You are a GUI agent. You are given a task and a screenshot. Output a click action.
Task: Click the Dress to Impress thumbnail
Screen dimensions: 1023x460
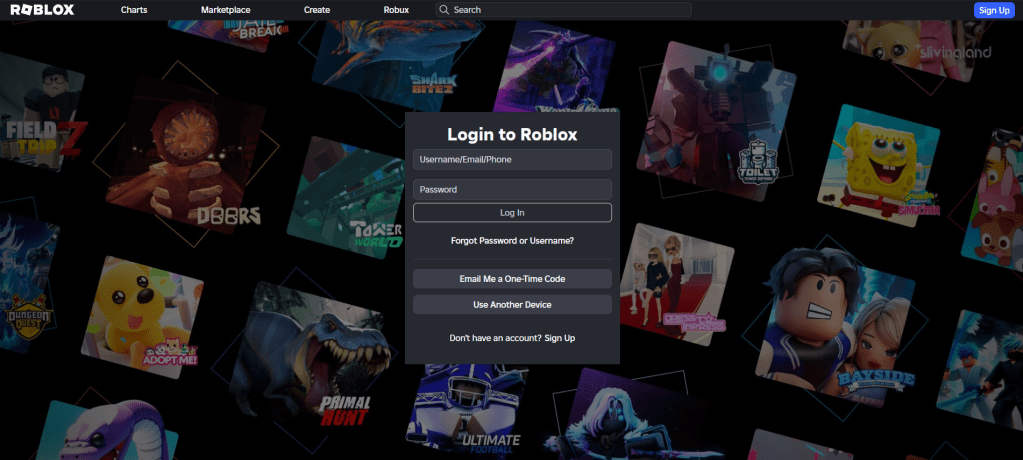(677, 282)
